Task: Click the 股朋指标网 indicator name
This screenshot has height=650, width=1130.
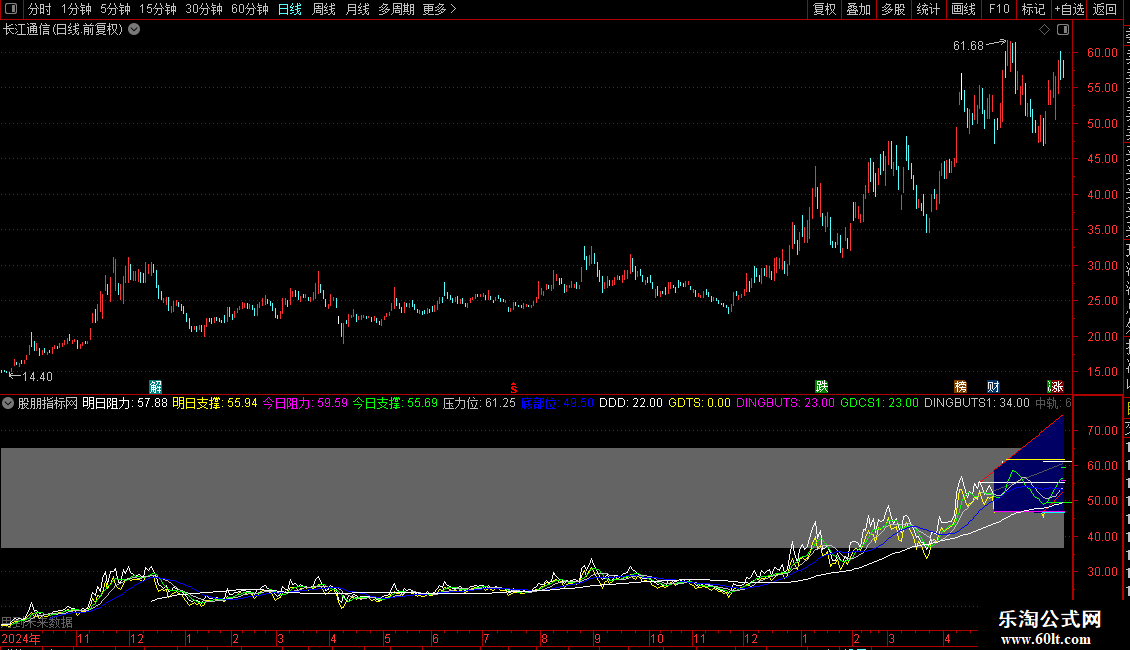Action: coord(48,404)
